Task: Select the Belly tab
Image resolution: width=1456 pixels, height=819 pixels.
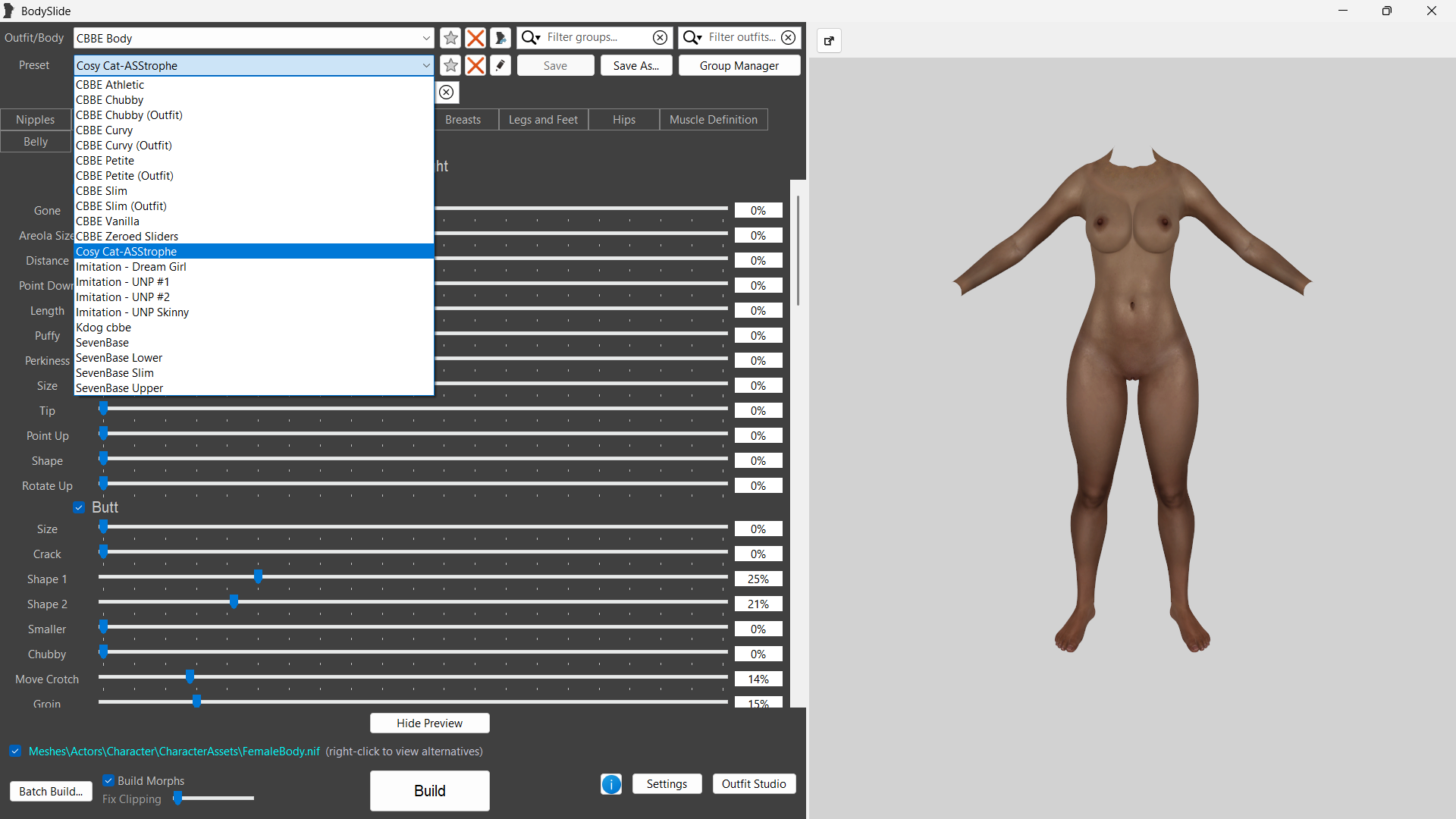Action: [x=36, y=142]
